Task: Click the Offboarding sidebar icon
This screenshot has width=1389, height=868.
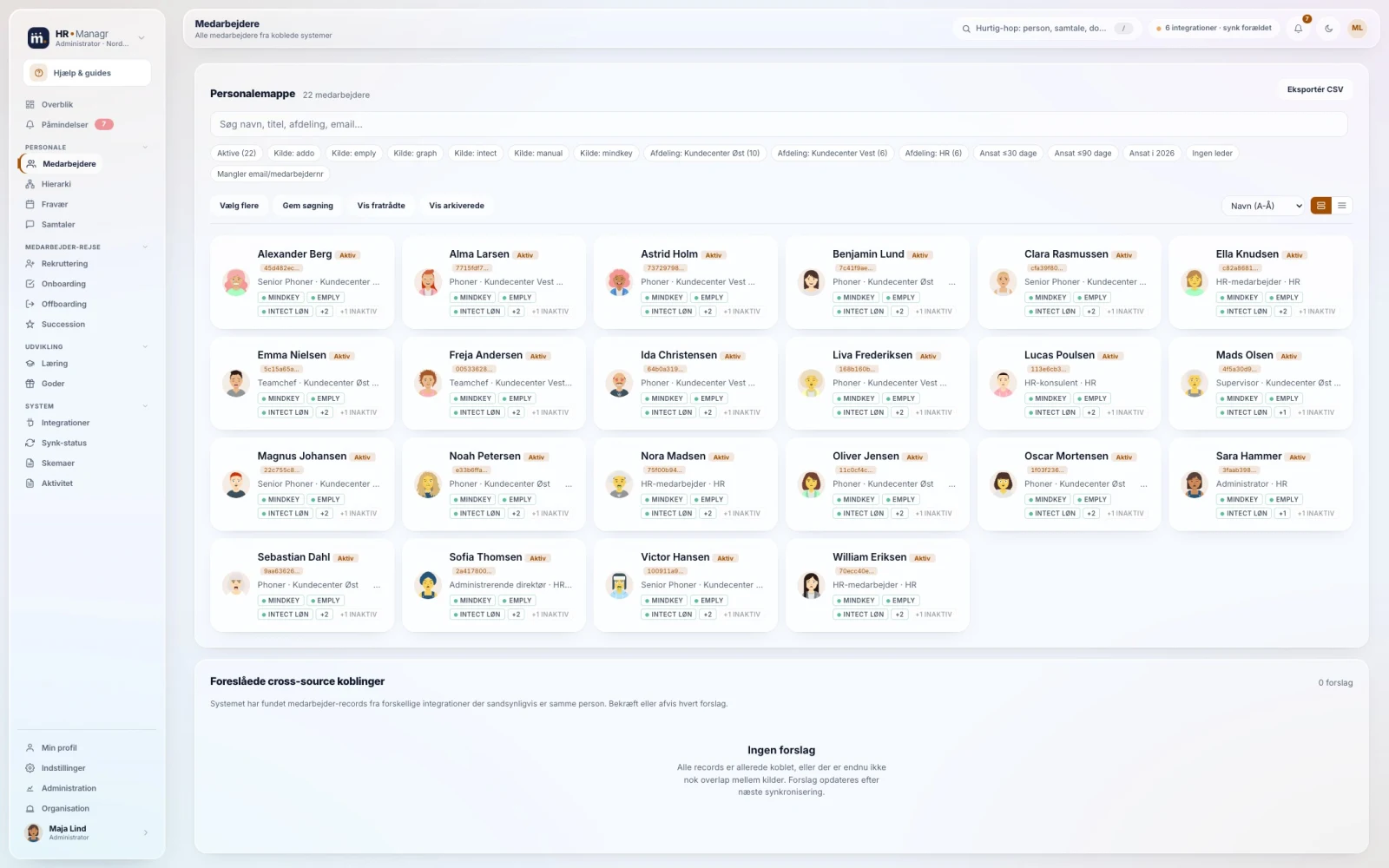Action: click(30, 304)
